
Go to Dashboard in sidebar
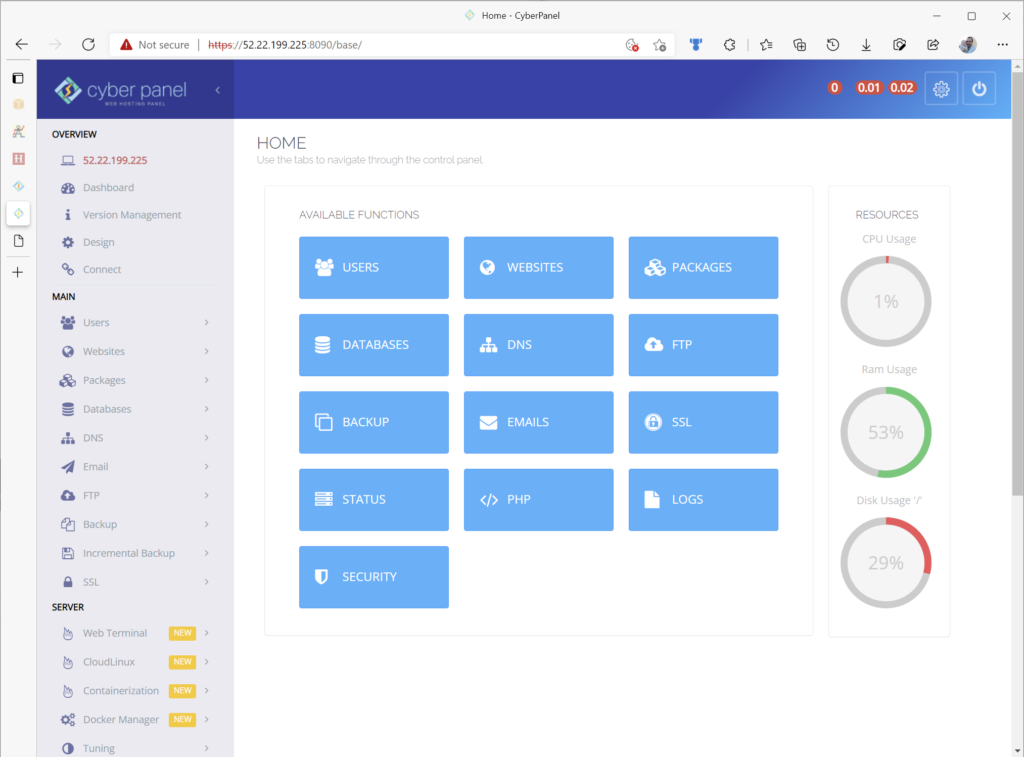pos(108,188)
